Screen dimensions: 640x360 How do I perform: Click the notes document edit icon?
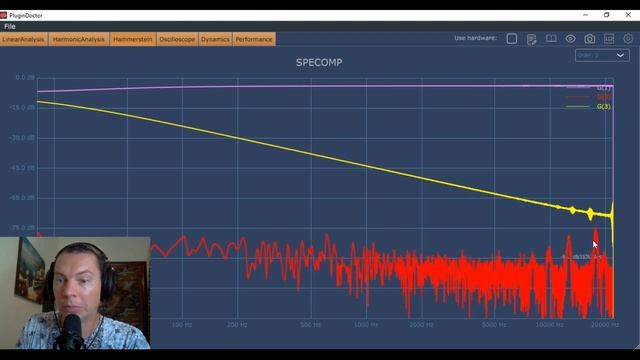pyautogui.click(x=531, y=39)
